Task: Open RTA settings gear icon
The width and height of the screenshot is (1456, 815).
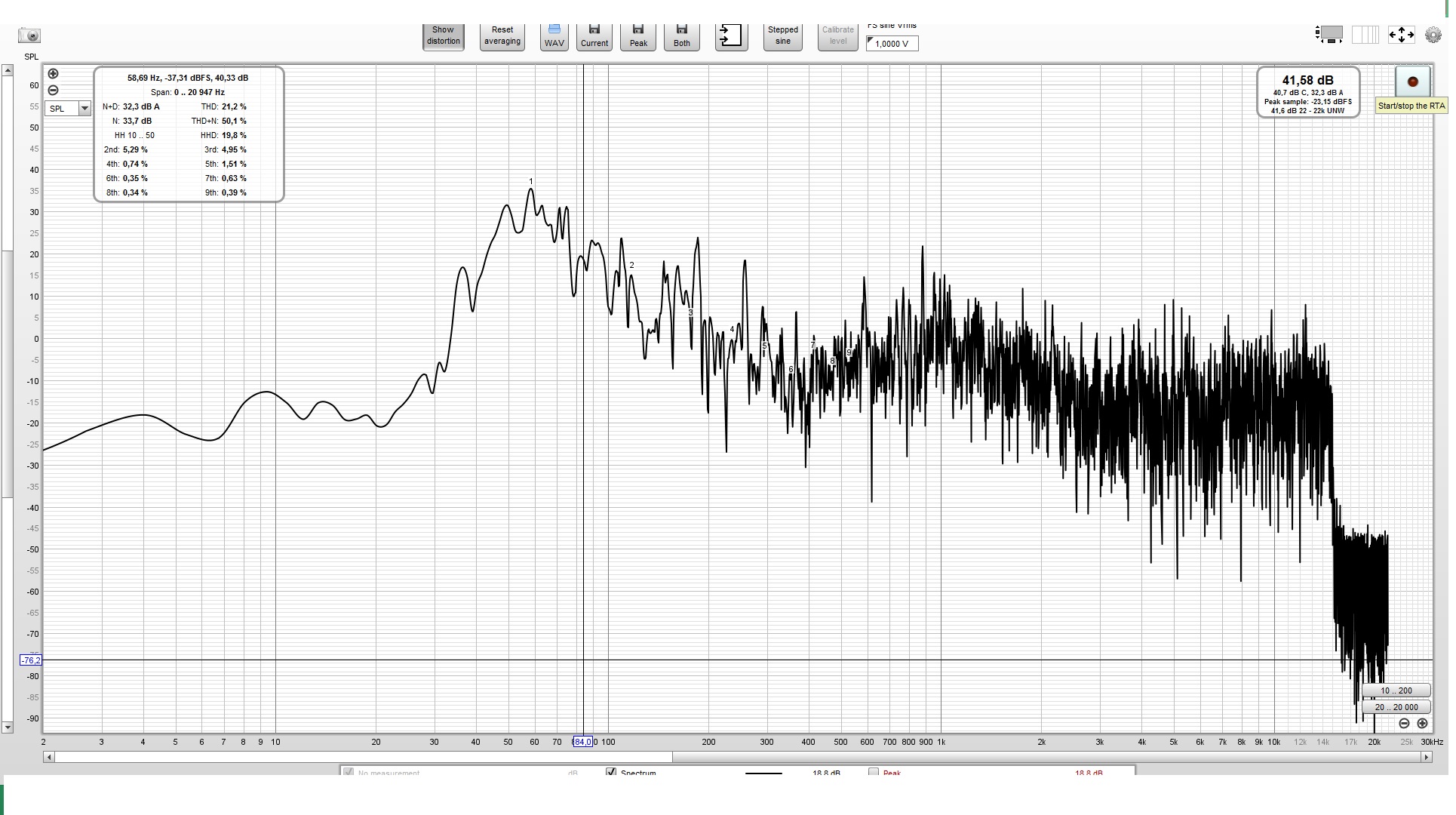Action: 1433,35
